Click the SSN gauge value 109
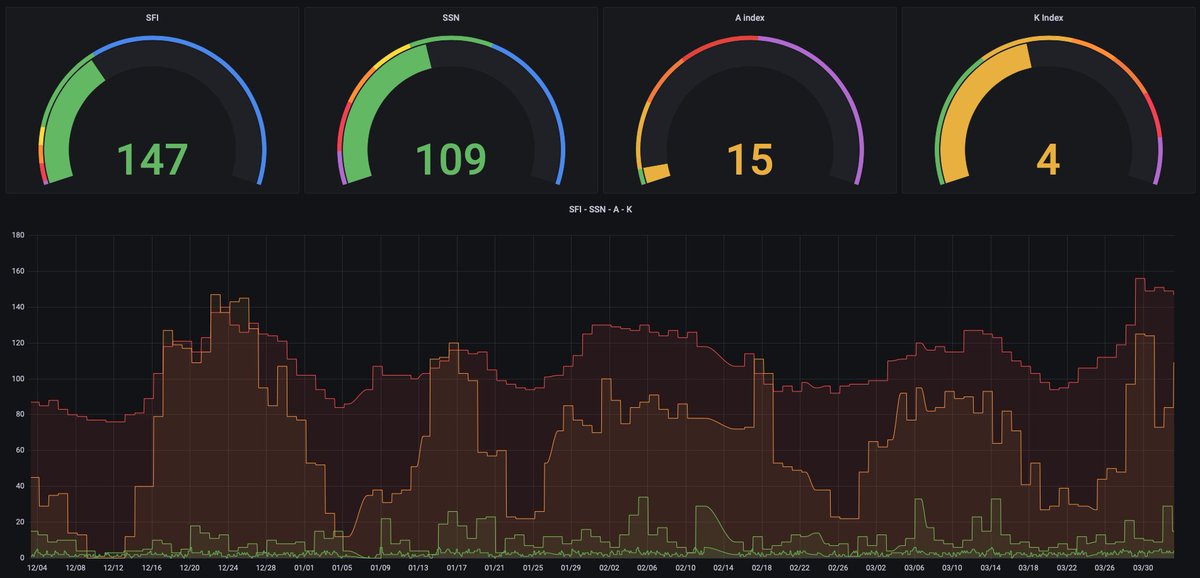Image resolution: width=1200 pixels, height=578 pixels. pos(451,159)
